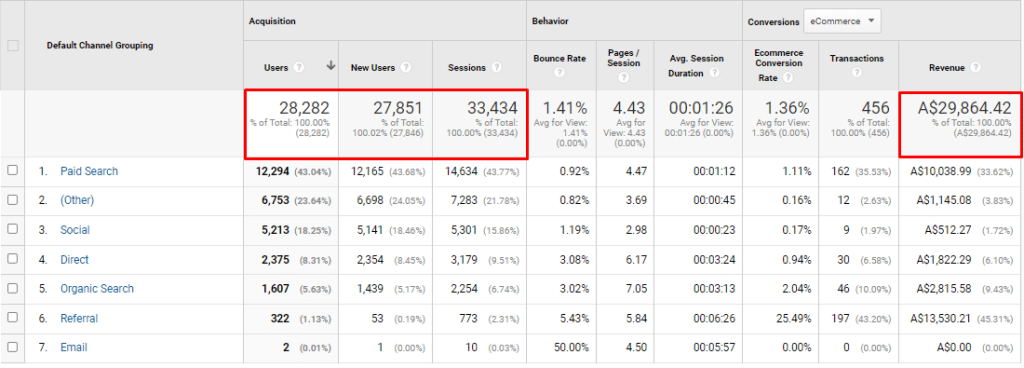Open help icon under Bounce Rate
The width and height of the screenshot is (1024, 368).
[x=558, y=73]
